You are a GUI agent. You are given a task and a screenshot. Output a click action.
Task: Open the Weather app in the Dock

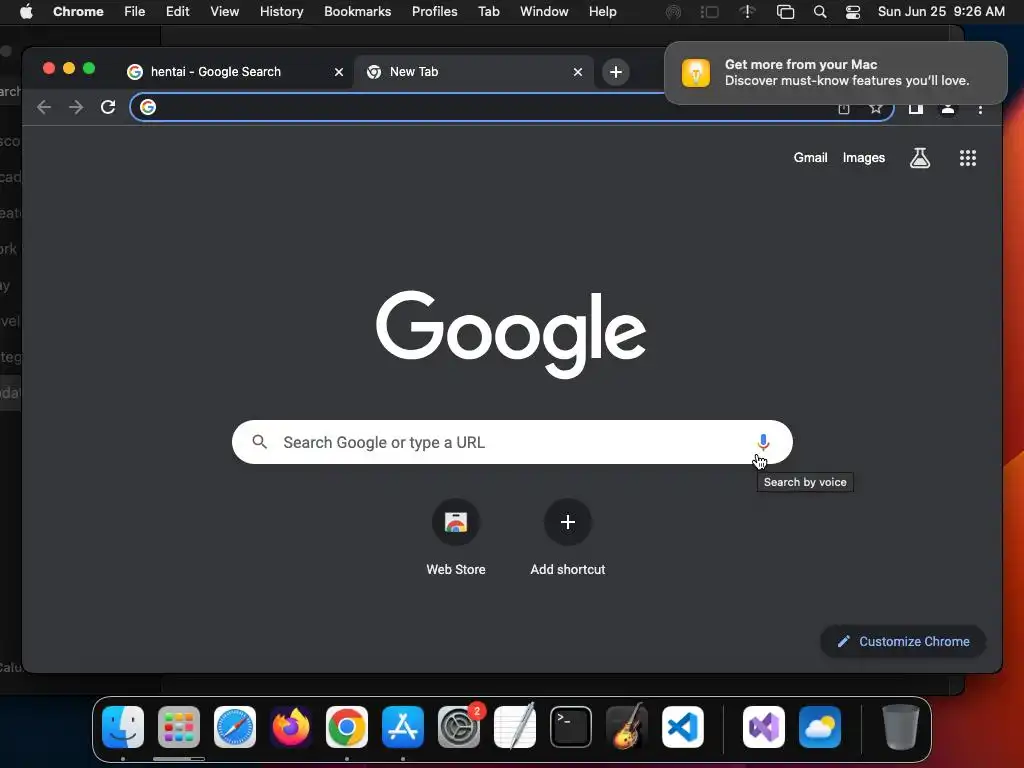pos(820,727)
